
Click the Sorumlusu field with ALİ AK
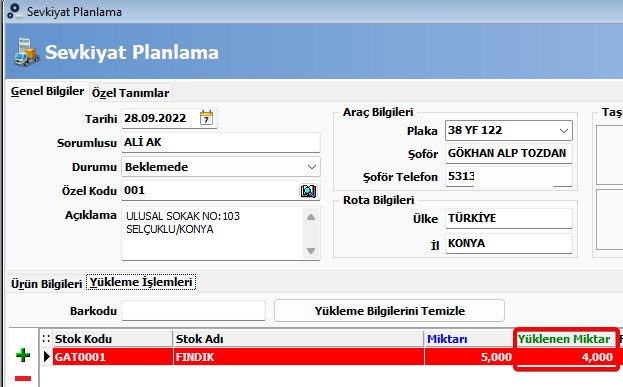(x=221, y=142)
